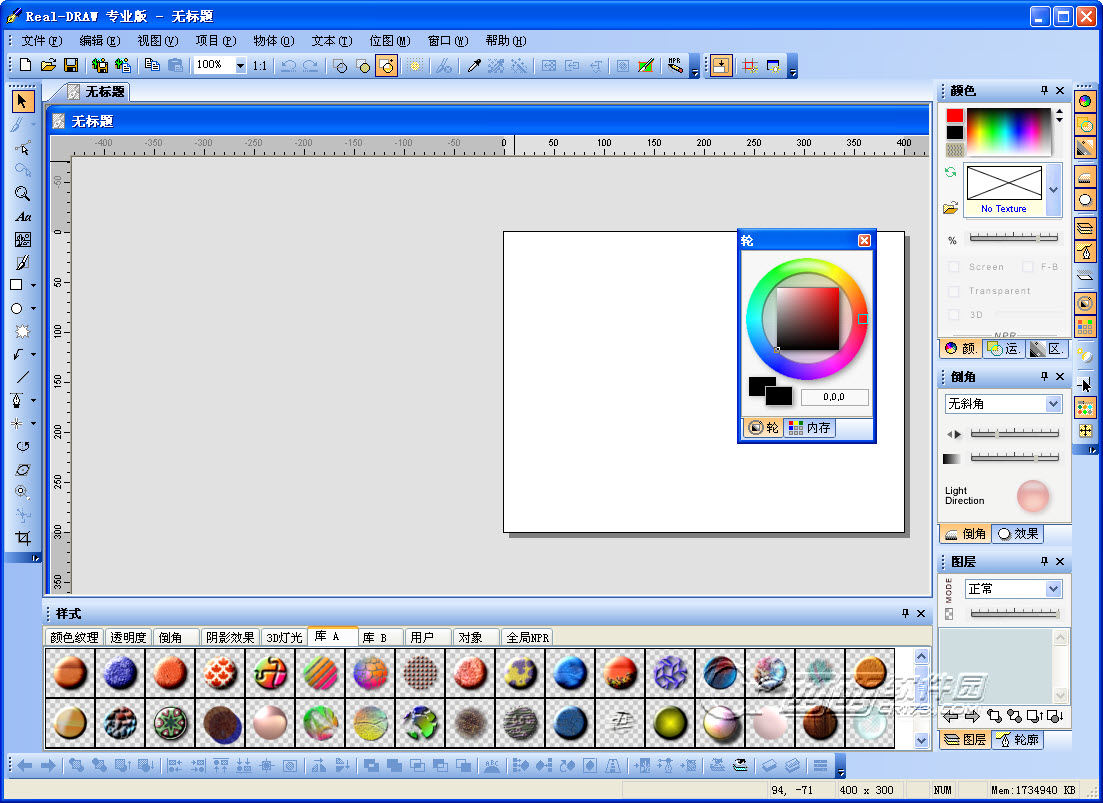Pick the Eyedropper tool on the top toolbar

pyautogui.click(x=473, y=66)
